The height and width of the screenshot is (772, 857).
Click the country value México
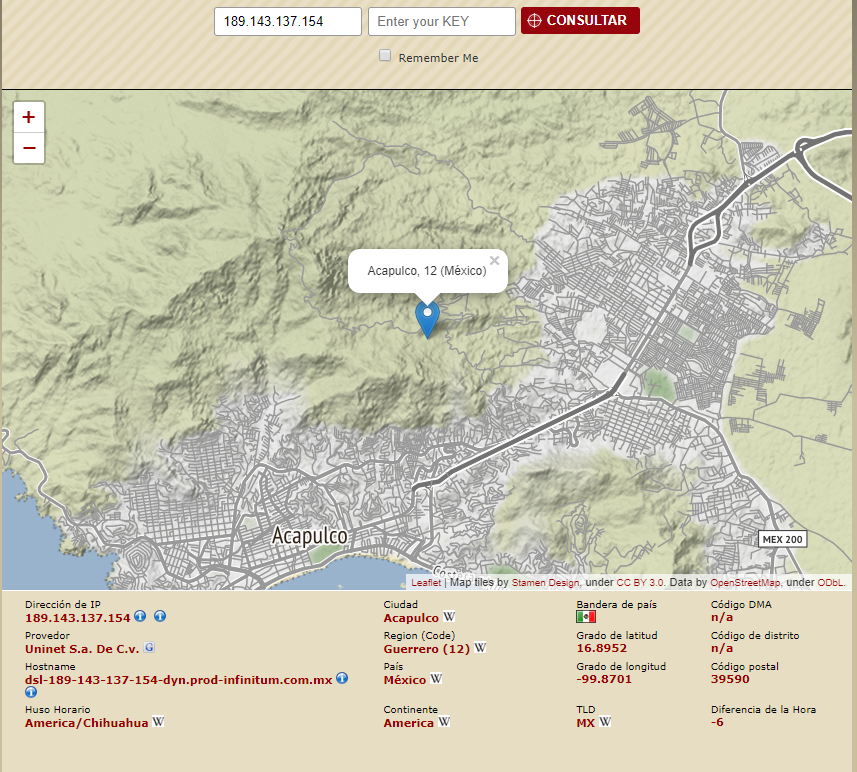404,680
